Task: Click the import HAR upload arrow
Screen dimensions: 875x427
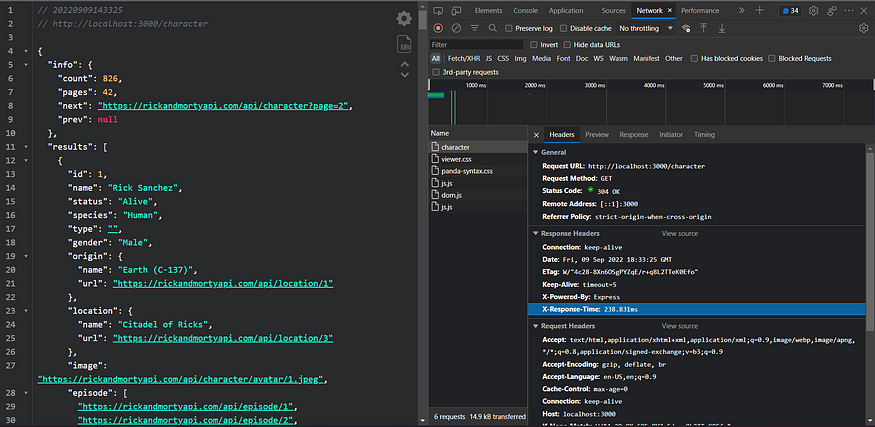Action: click(x=704, y=28)
